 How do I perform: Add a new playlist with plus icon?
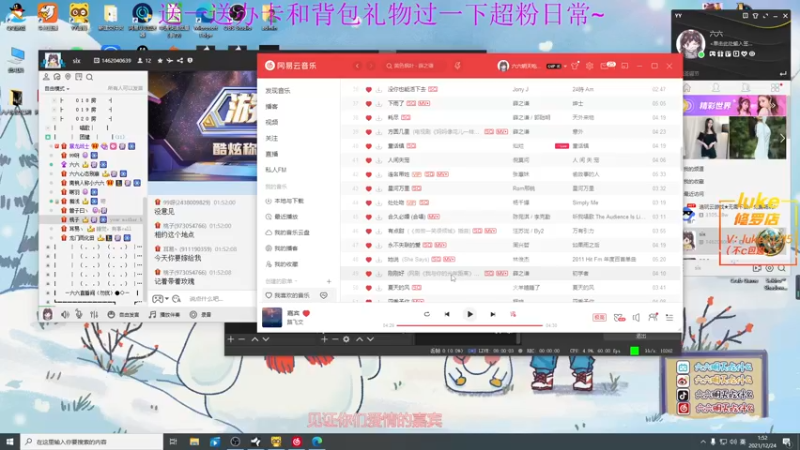click(329, 281)
